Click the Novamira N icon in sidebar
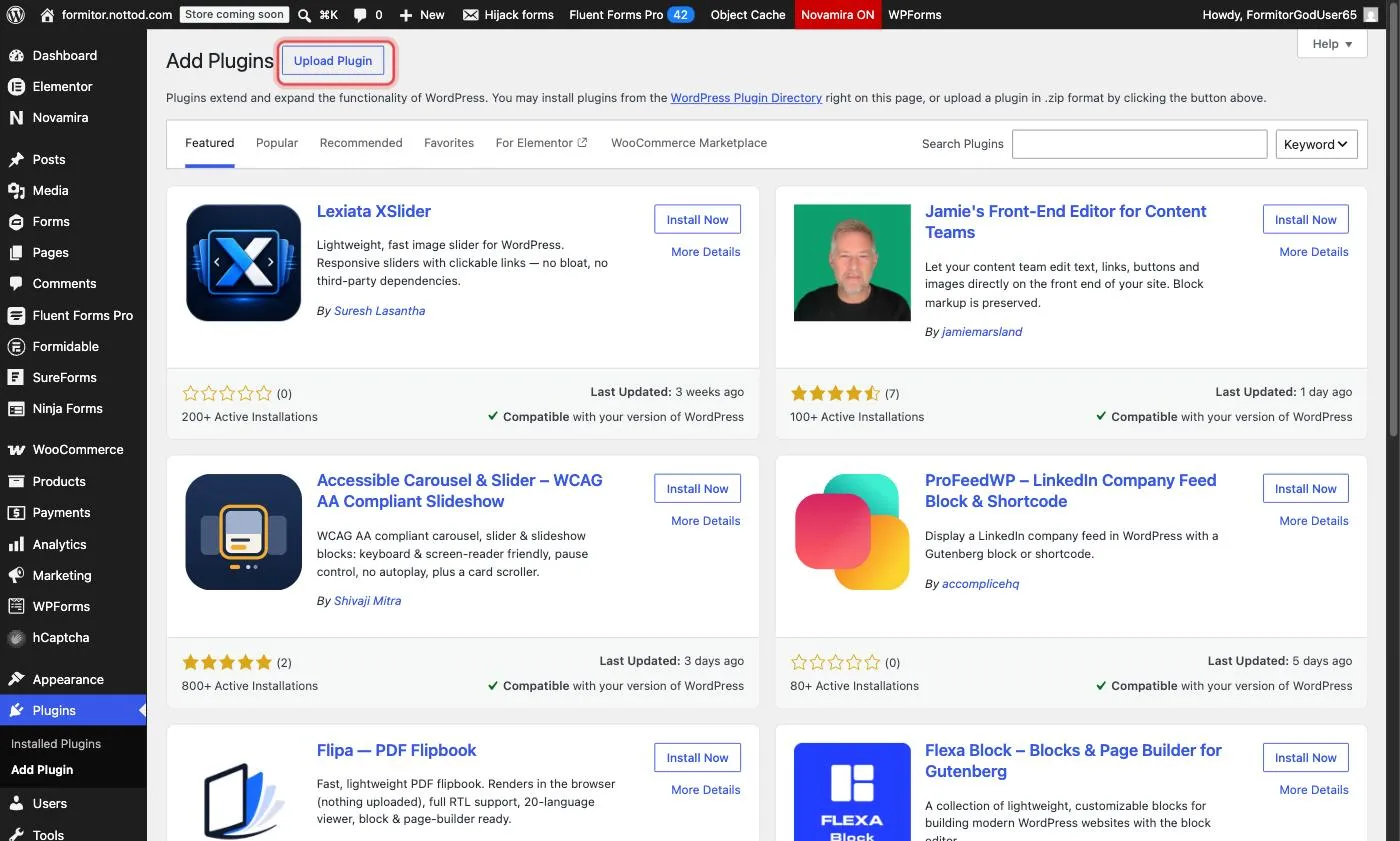Screen dimensions: 1400x841 pos(16,117)
